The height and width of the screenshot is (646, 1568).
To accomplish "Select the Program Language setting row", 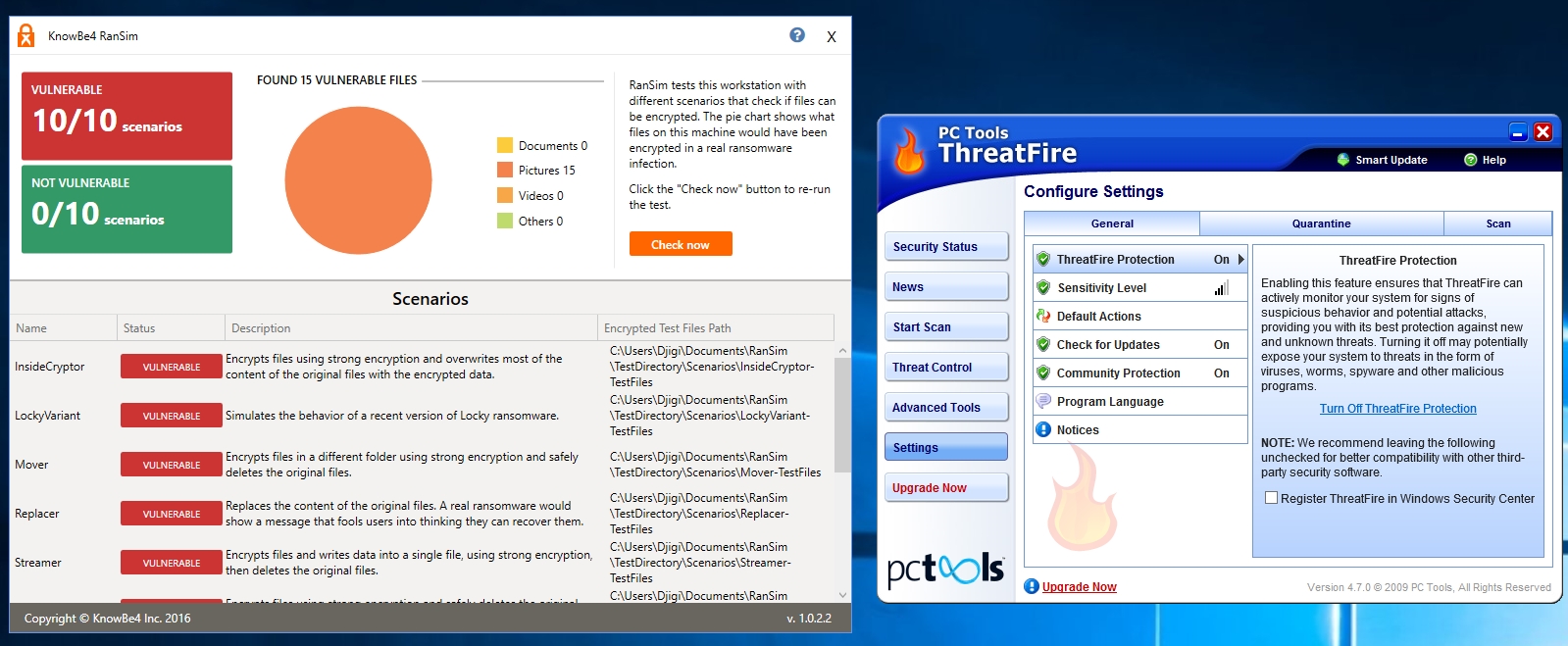I will [1139, 402].
